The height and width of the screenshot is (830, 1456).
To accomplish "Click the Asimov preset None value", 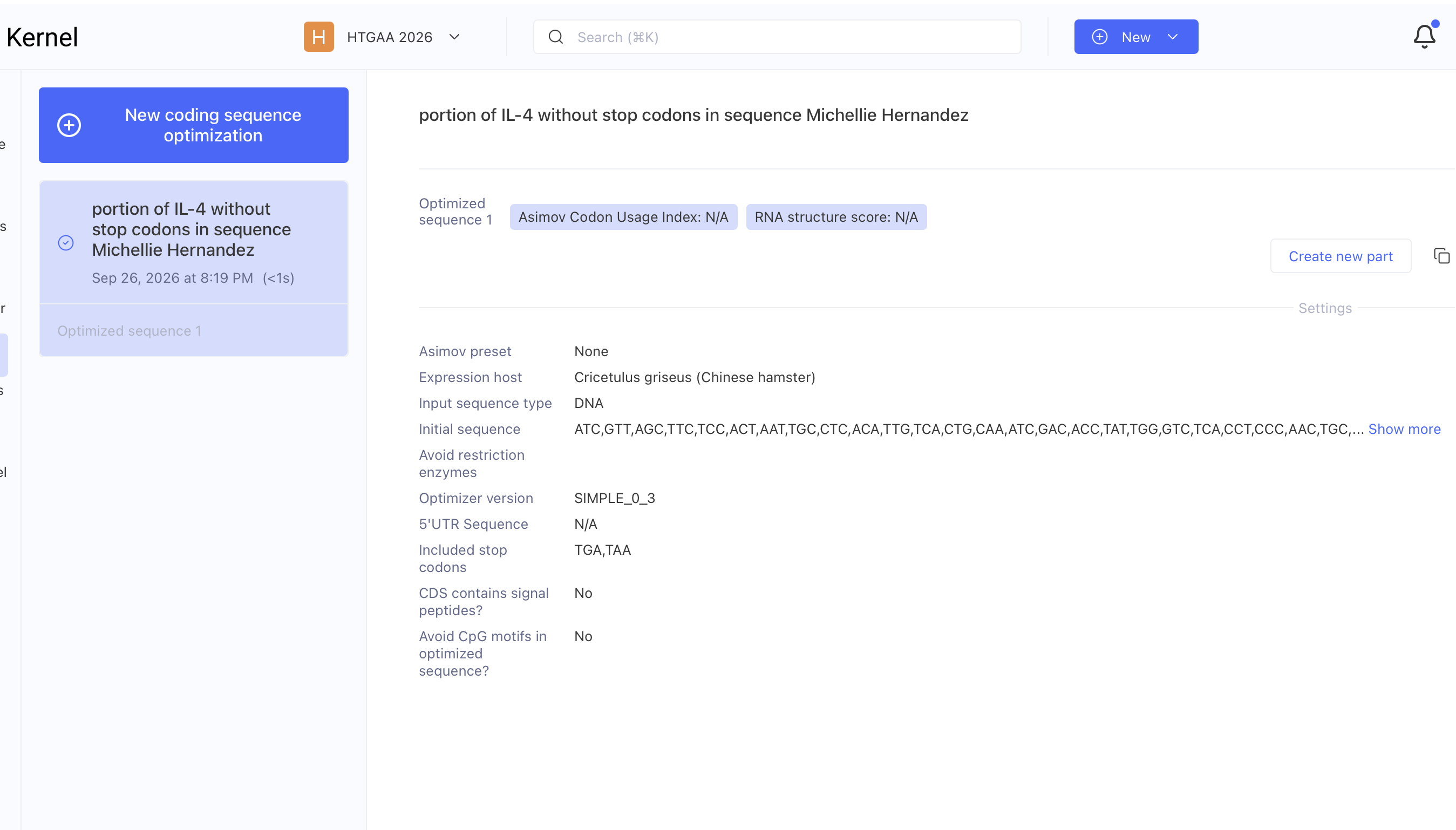I will tap(591, 351).
